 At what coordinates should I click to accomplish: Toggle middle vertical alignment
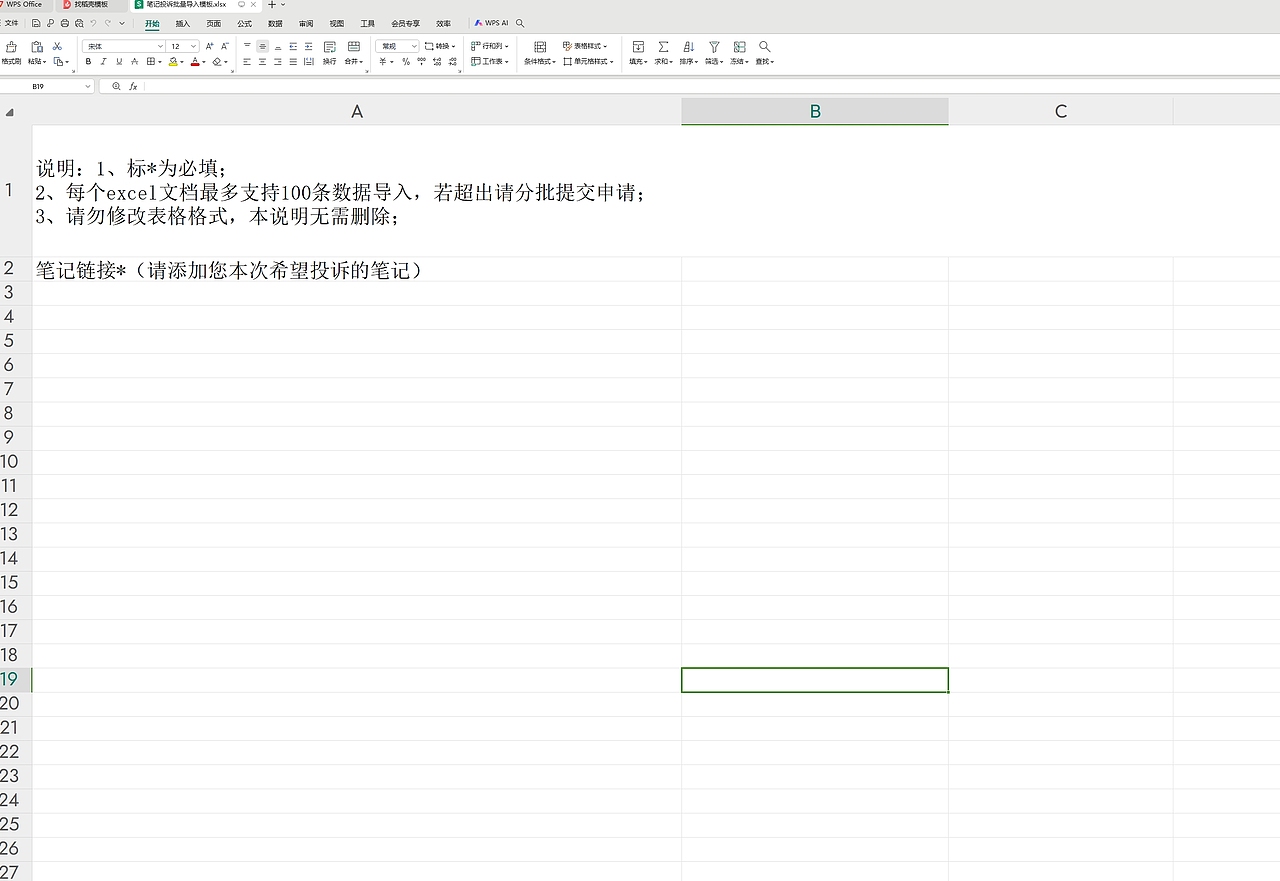coord(262,46)
